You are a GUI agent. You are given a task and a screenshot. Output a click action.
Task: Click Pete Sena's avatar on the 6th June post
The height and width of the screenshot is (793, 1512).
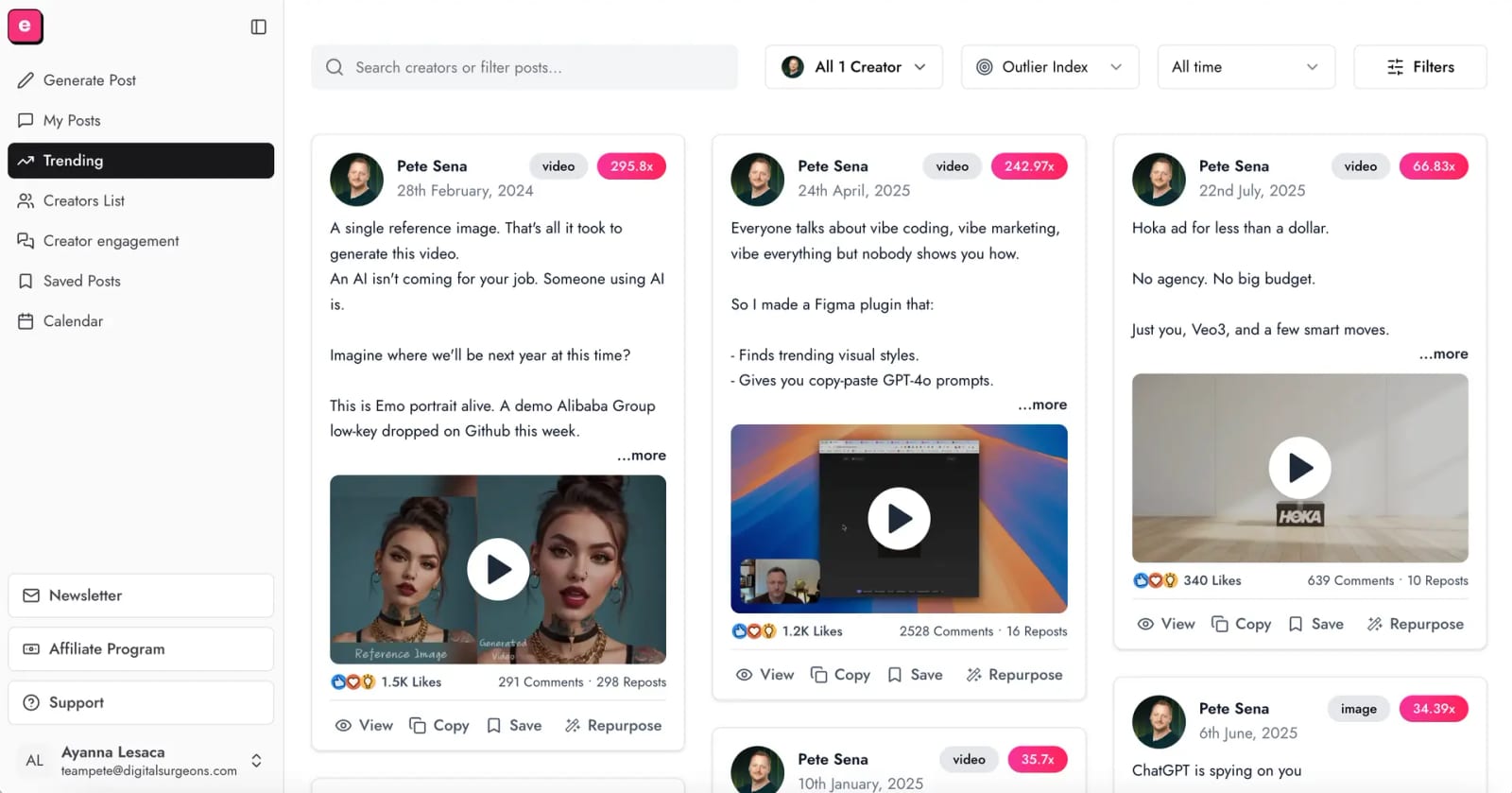(x=1159, y=722)
